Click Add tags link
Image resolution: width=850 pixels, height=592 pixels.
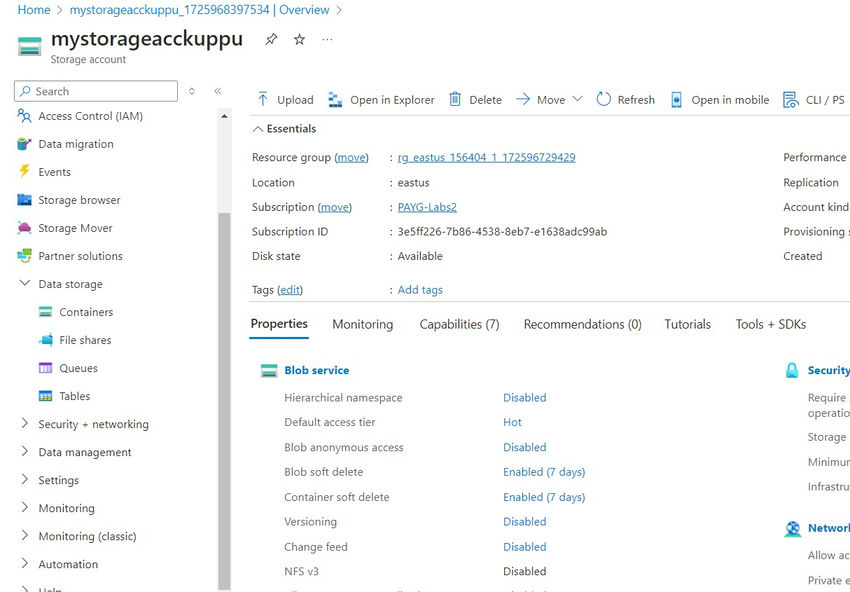420,289
